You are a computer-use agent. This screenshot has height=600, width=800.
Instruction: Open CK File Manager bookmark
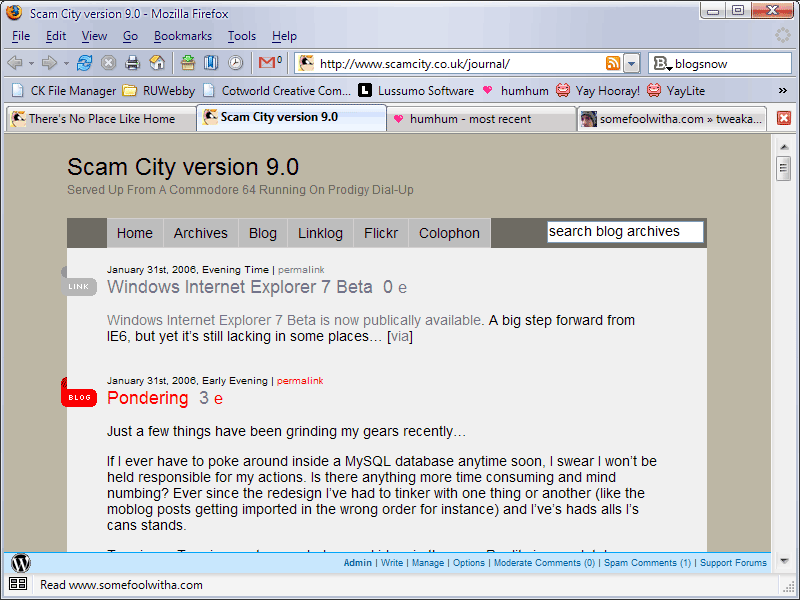[64, 91]
